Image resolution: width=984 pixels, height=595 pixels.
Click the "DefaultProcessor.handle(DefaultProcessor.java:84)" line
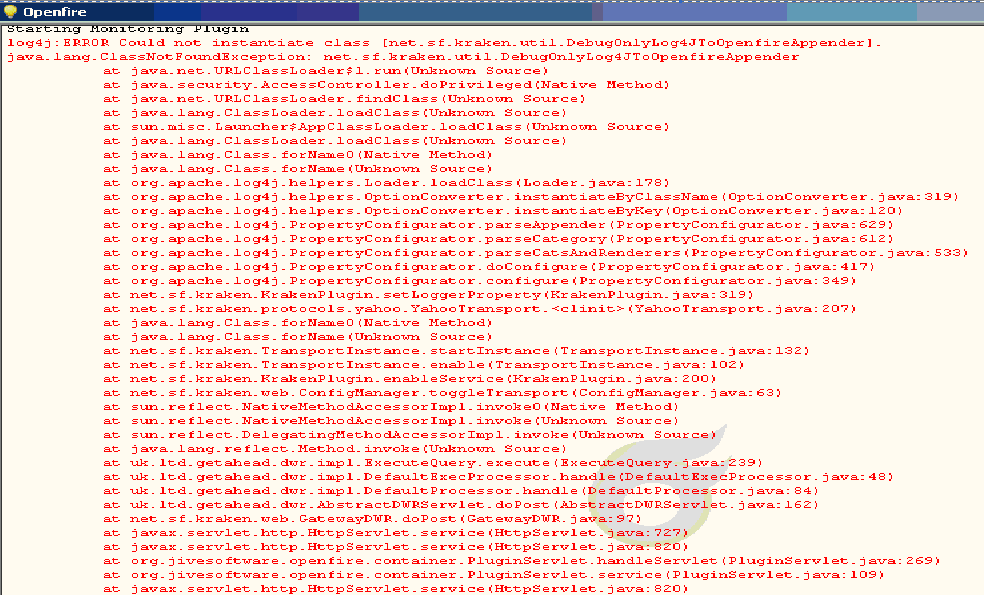coord(461,491)
